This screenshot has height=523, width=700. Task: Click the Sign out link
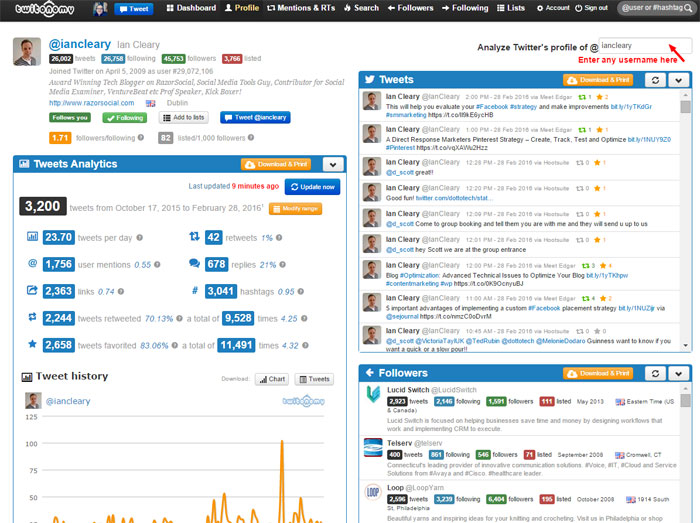click(592, 8)
